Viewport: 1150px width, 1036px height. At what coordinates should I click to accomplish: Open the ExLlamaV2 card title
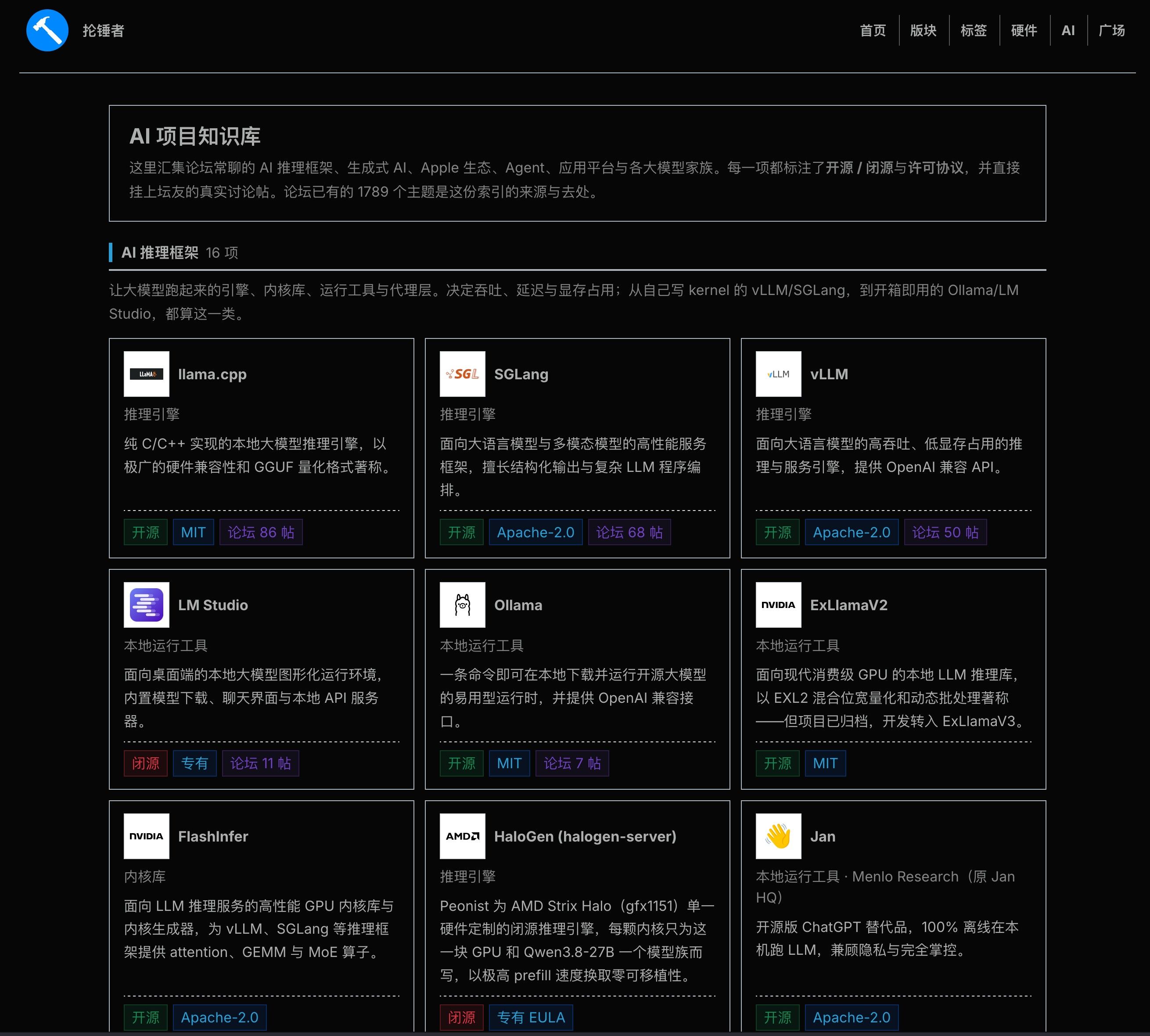(x=848, y=605)
